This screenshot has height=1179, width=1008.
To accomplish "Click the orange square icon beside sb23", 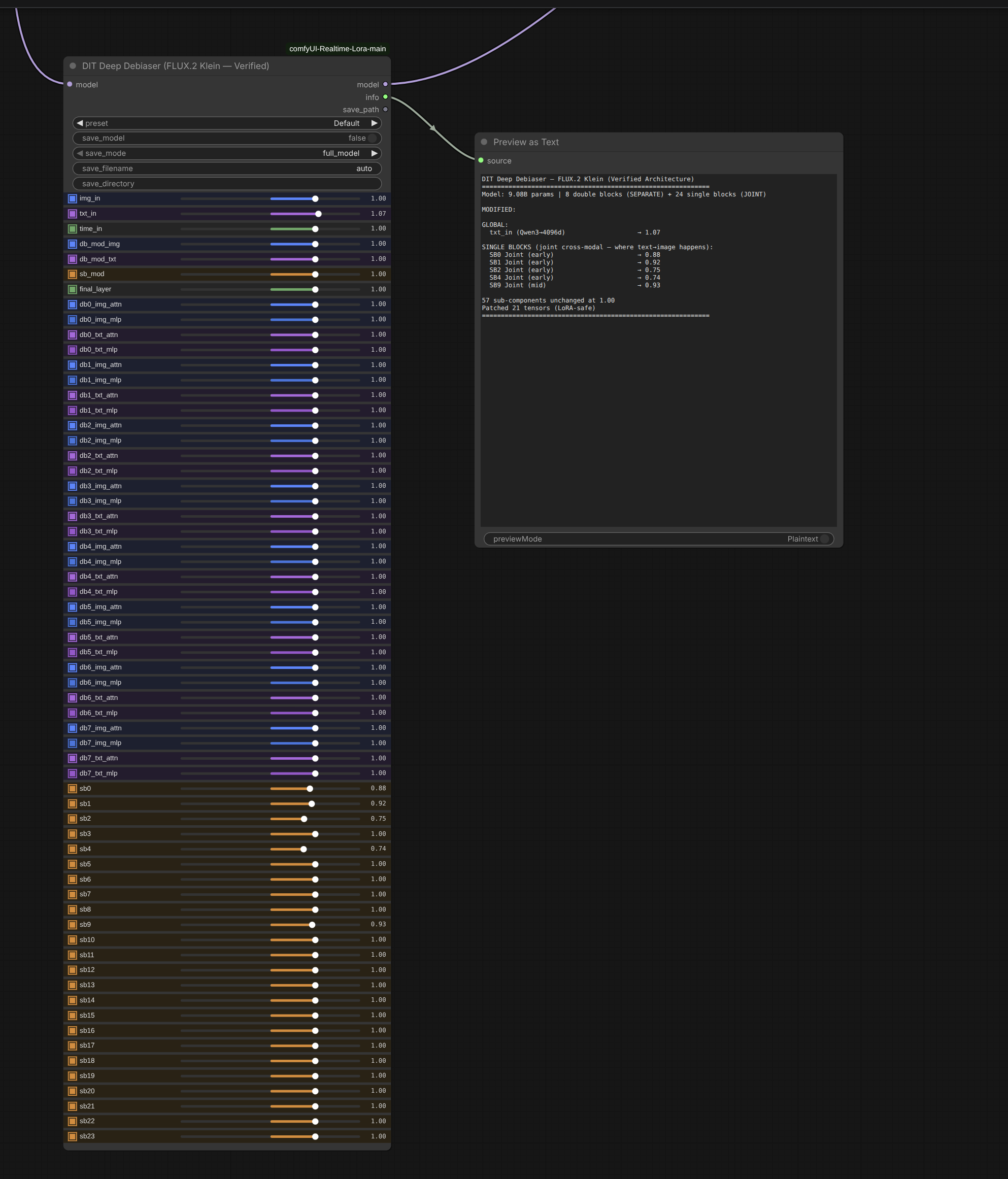I will (x=72, y=1136).
